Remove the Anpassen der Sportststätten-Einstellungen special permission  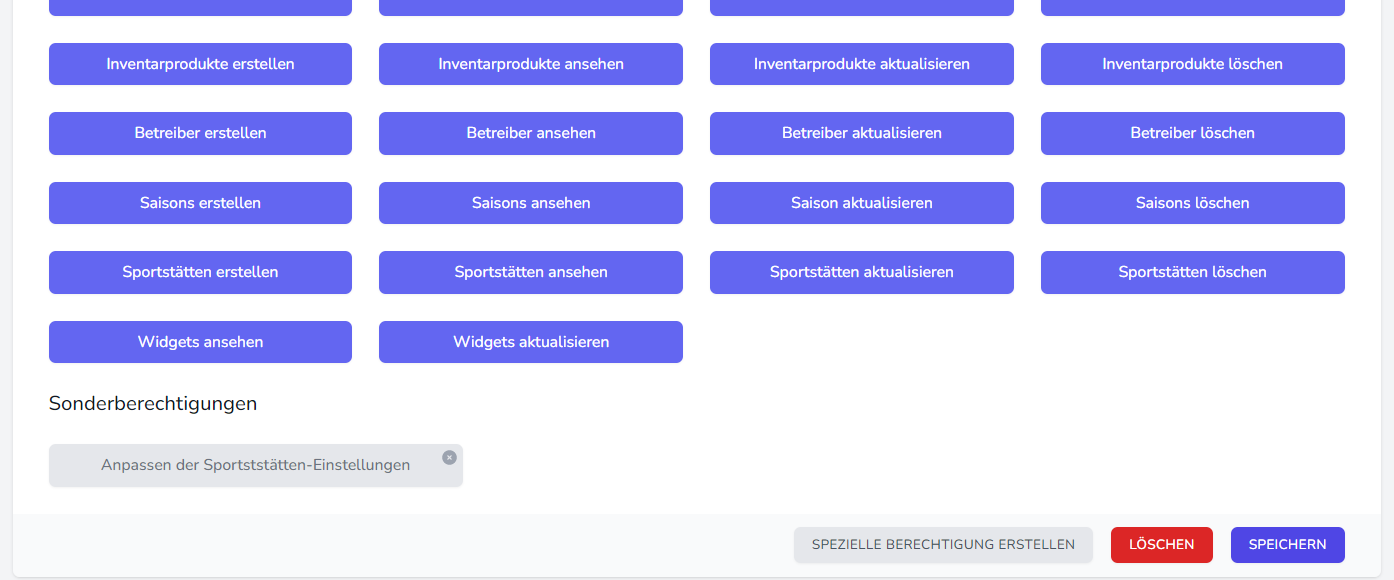pyautogui.click(x=449, y=457)
